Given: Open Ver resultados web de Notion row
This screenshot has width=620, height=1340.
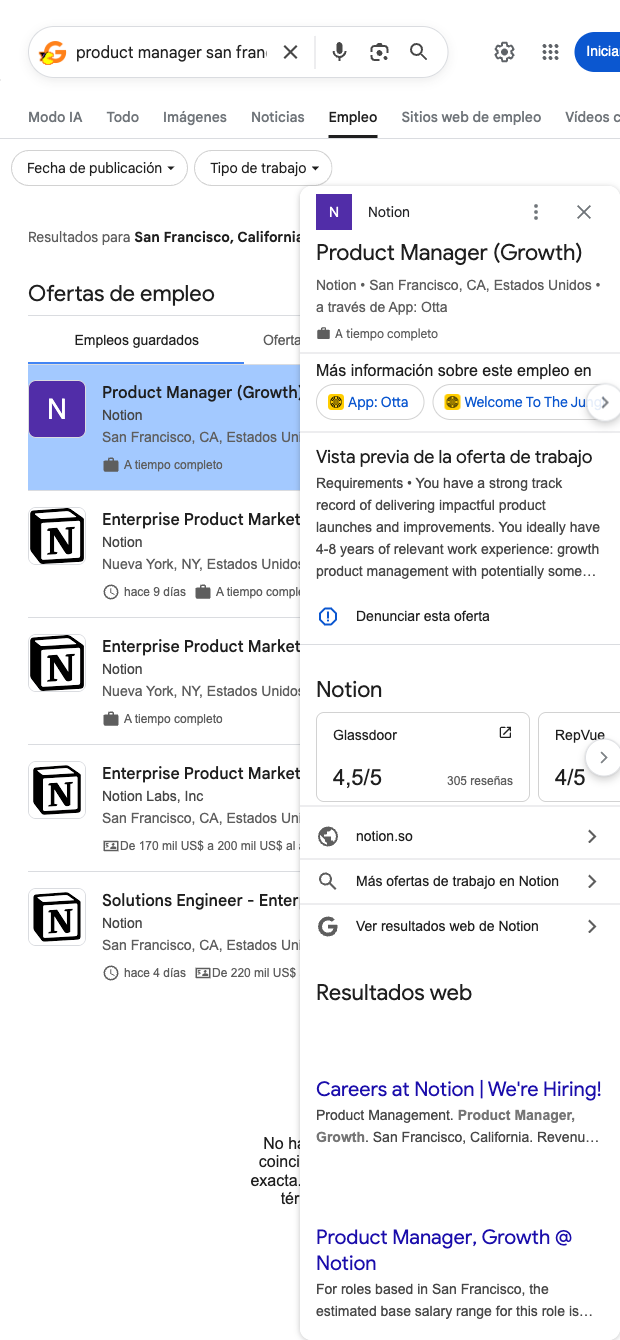Looking at the screenshot, I should [460, 926].
